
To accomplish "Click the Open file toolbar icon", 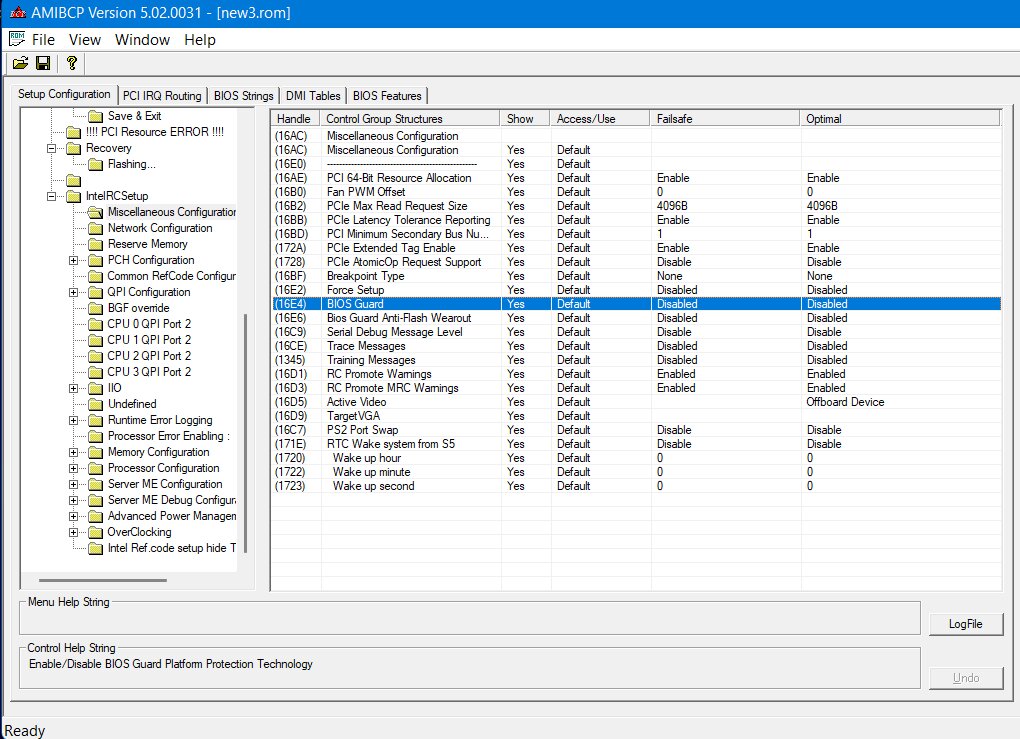I will click(20, 63).
